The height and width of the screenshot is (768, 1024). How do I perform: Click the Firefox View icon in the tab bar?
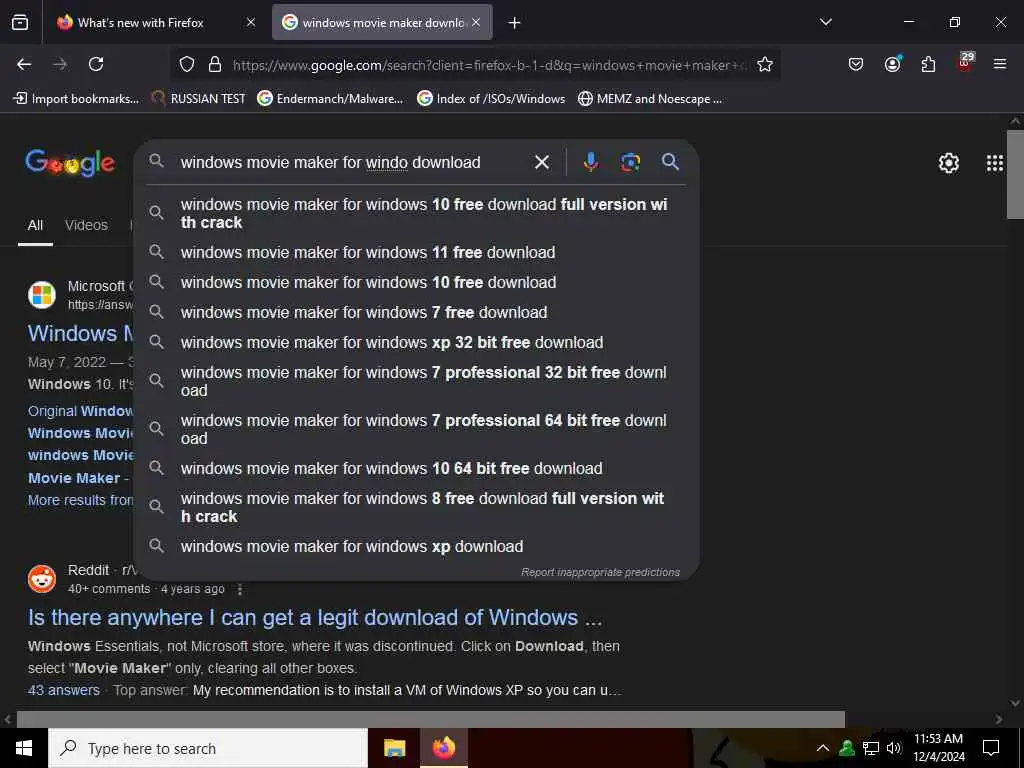20,23
